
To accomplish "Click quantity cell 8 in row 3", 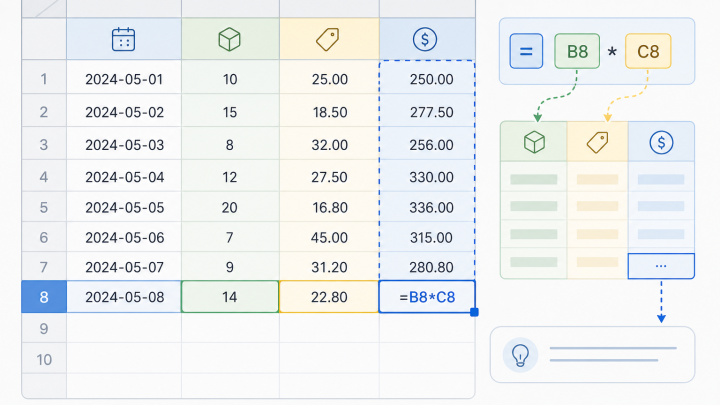I will pos(230,145).
